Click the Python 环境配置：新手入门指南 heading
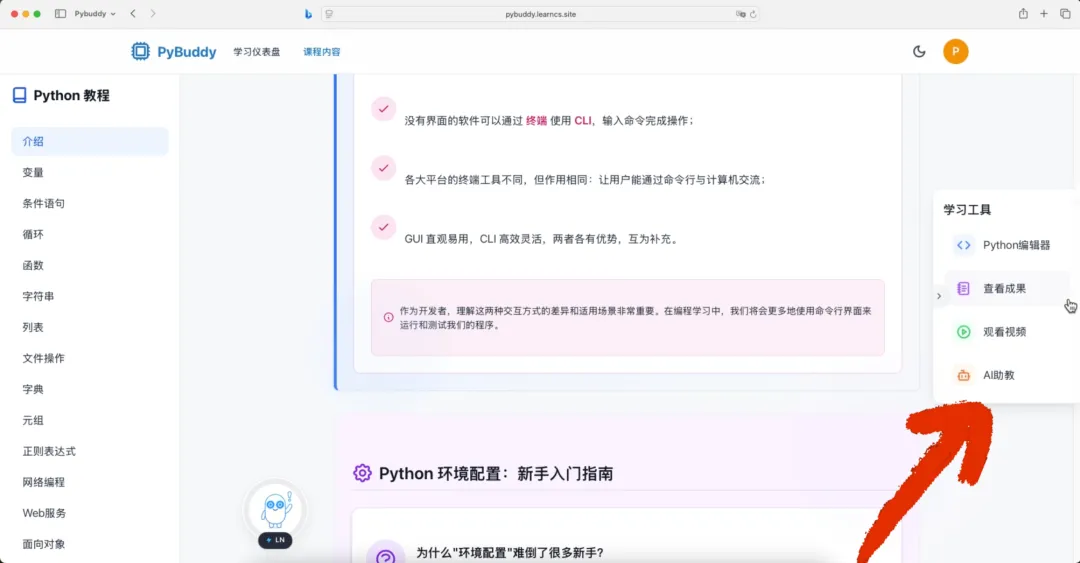The height and width of the screenshot is (563, 1080). click(x=496, y=473)
